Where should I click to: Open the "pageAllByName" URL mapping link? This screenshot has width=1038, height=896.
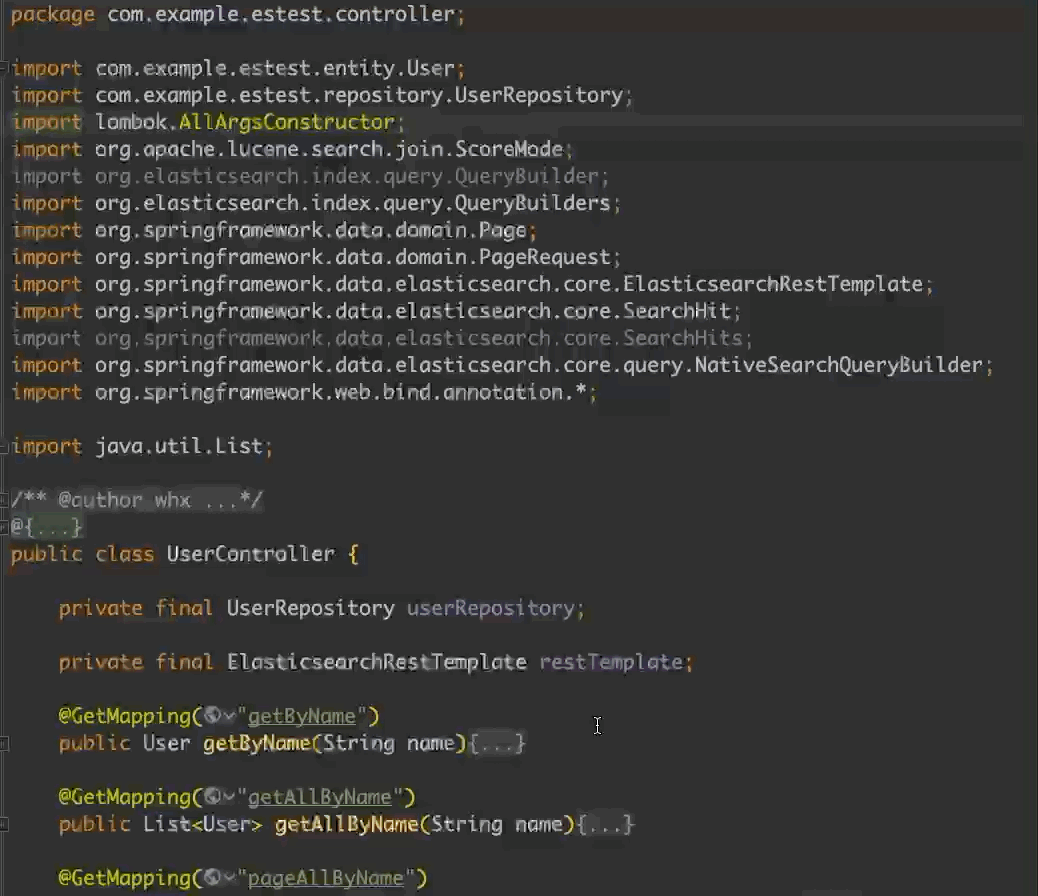click(326, 879)
